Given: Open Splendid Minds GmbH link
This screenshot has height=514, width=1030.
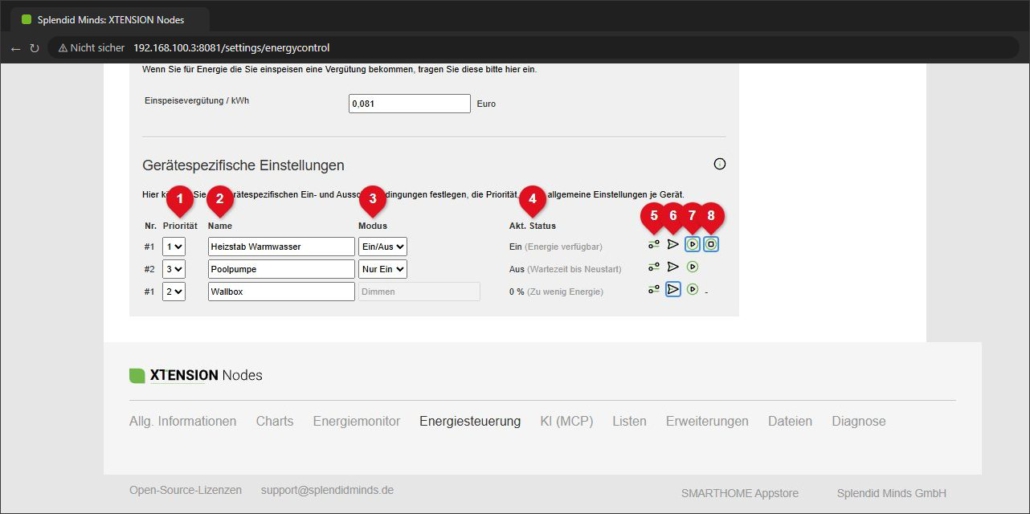Looking at the screenshot, I should 891,493.
